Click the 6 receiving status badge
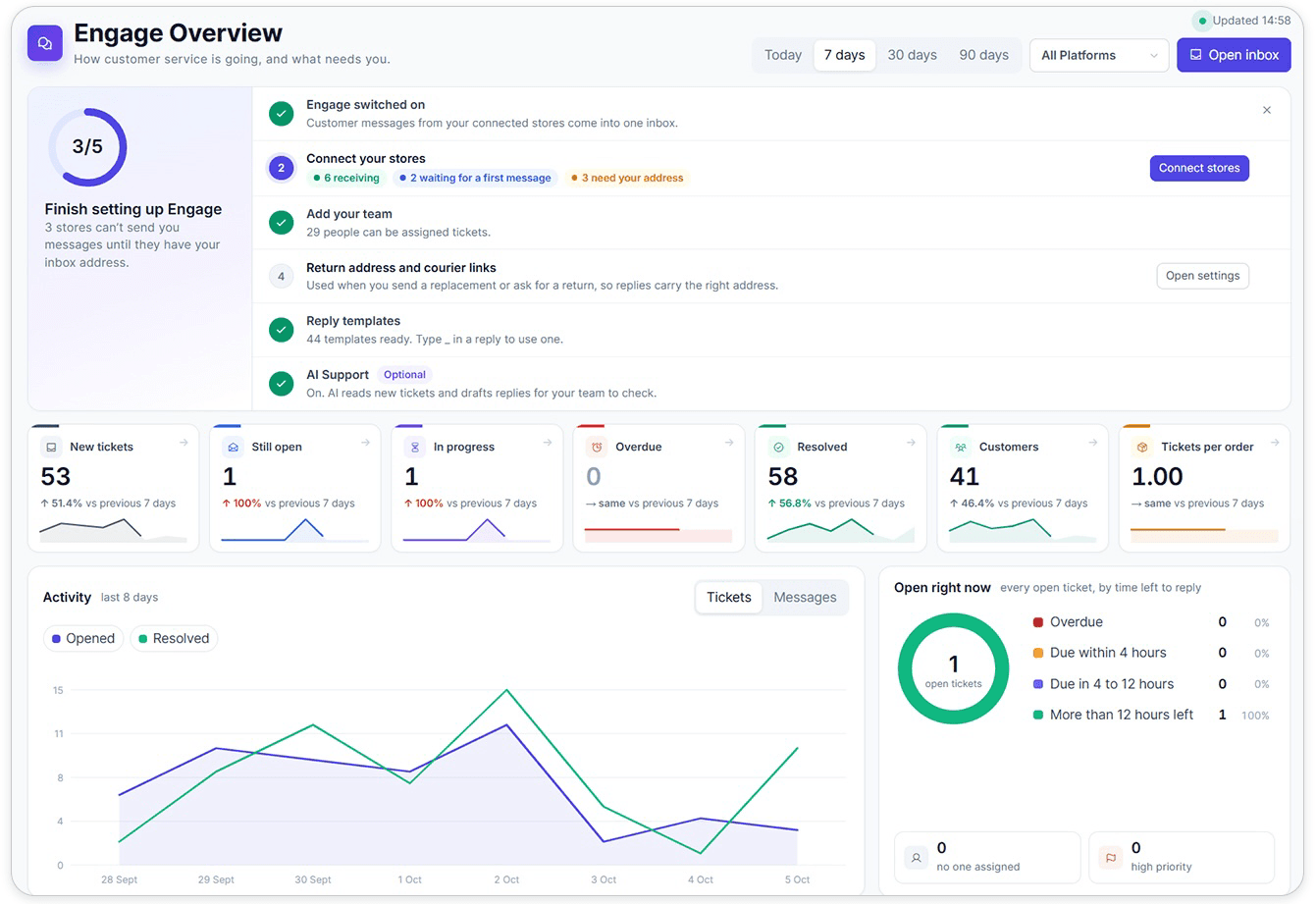 coord(346,178)
